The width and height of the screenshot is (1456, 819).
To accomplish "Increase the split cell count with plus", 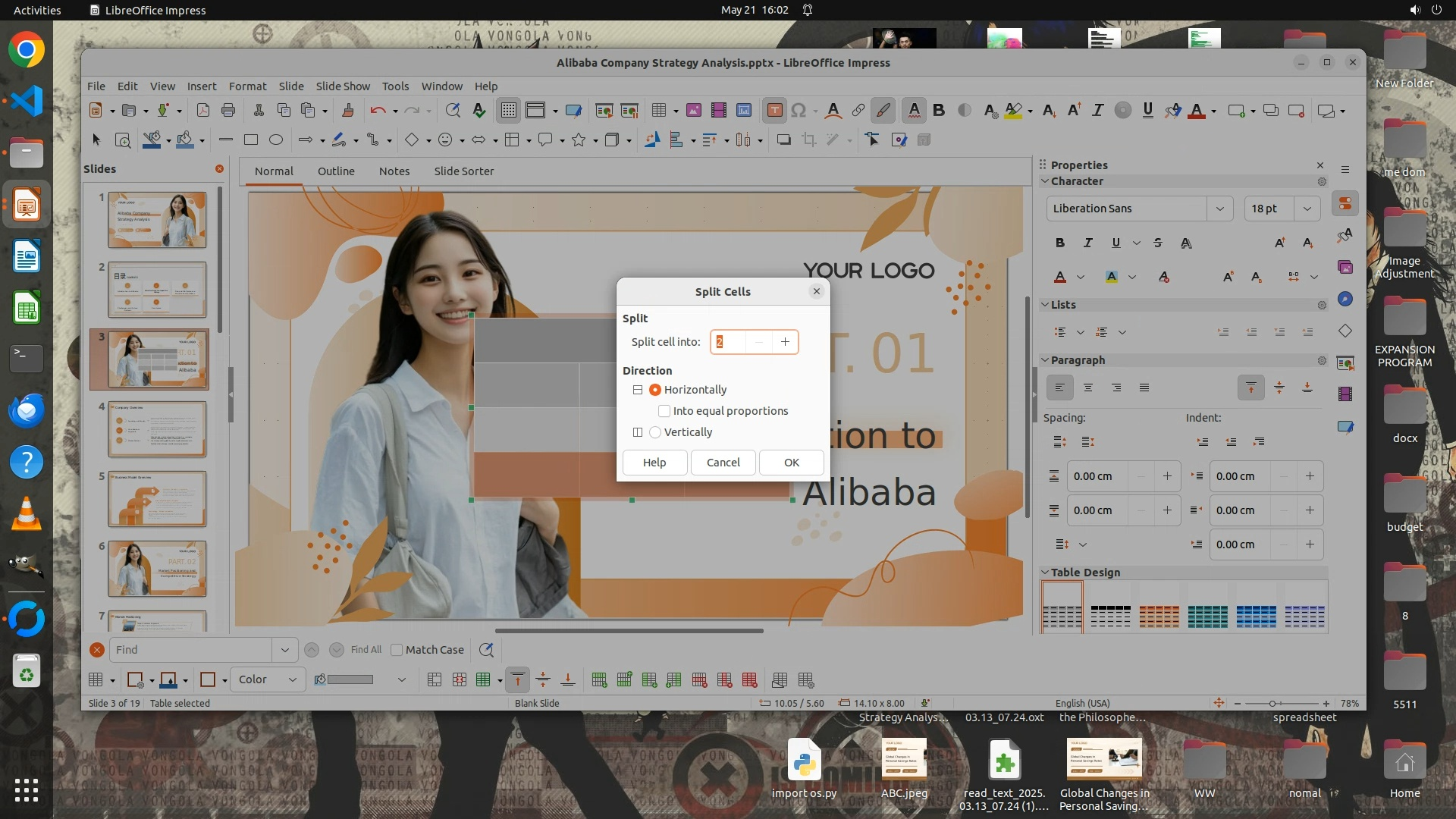I will (x=785, y=342).
